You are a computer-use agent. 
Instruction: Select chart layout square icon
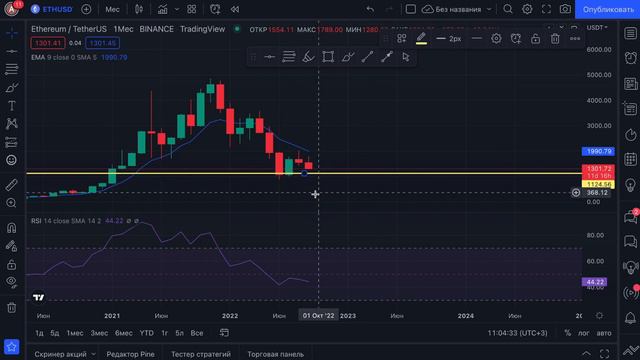411,9
